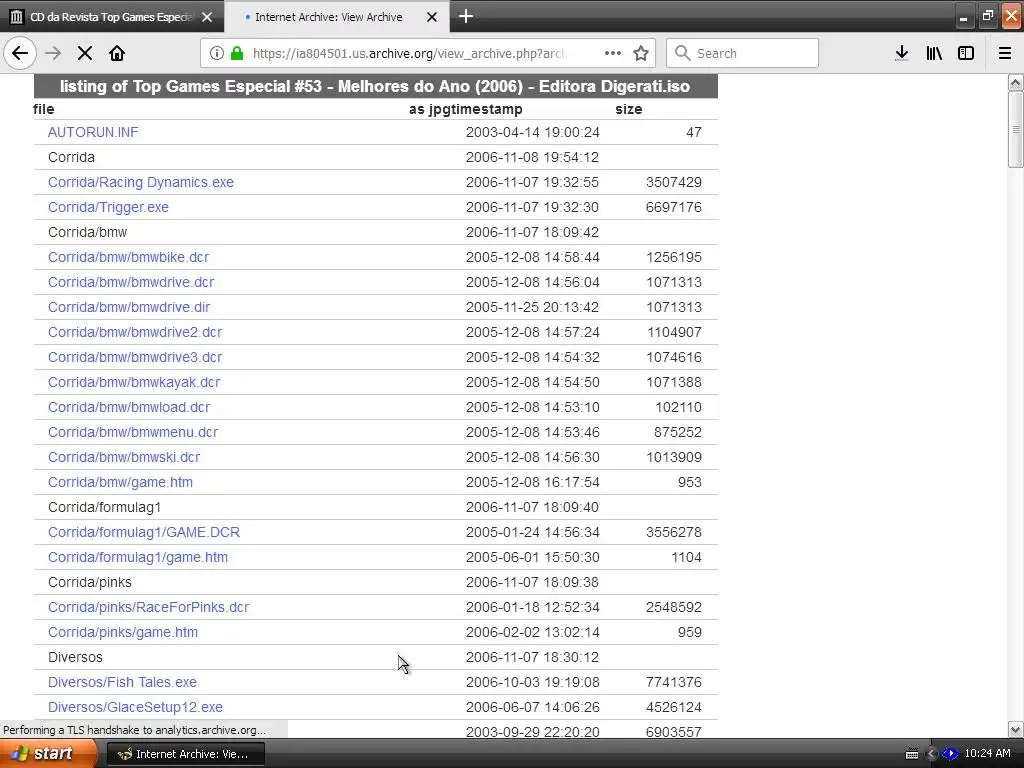Download Diversos/Fish Tales.exe
Screen dimensions: 1024x768
coord(122,682)
